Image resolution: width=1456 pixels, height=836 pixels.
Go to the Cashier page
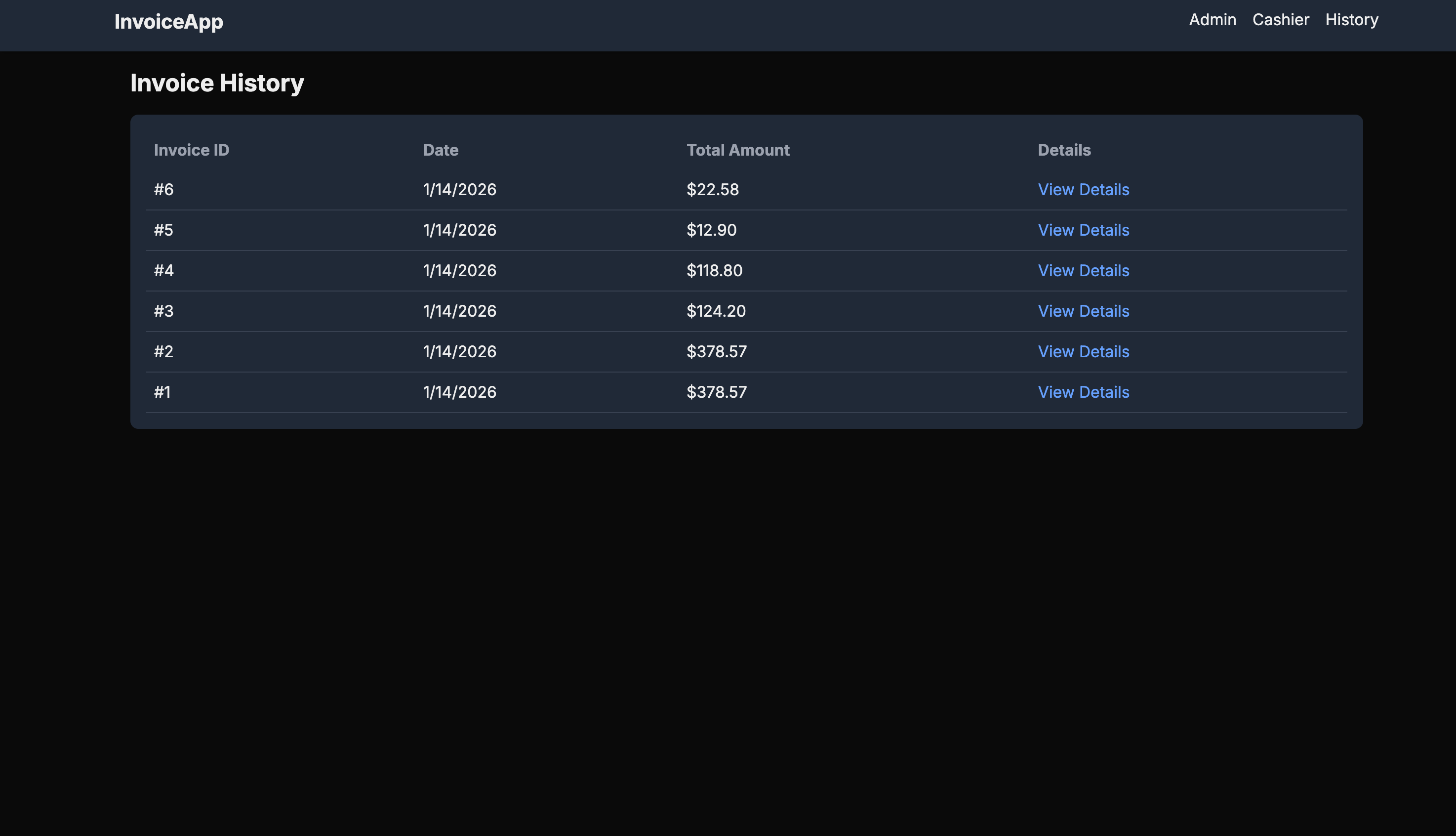click(1280, 20)
